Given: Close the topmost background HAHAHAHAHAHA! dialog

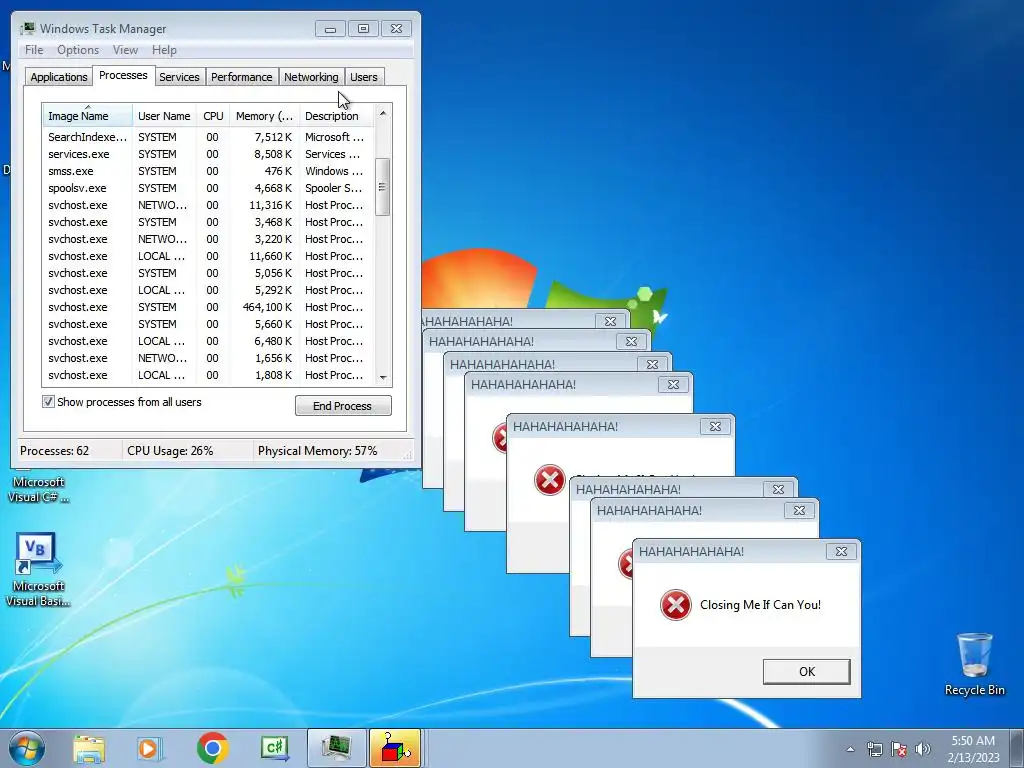Looking at the screenshot, I should (611, 321).
